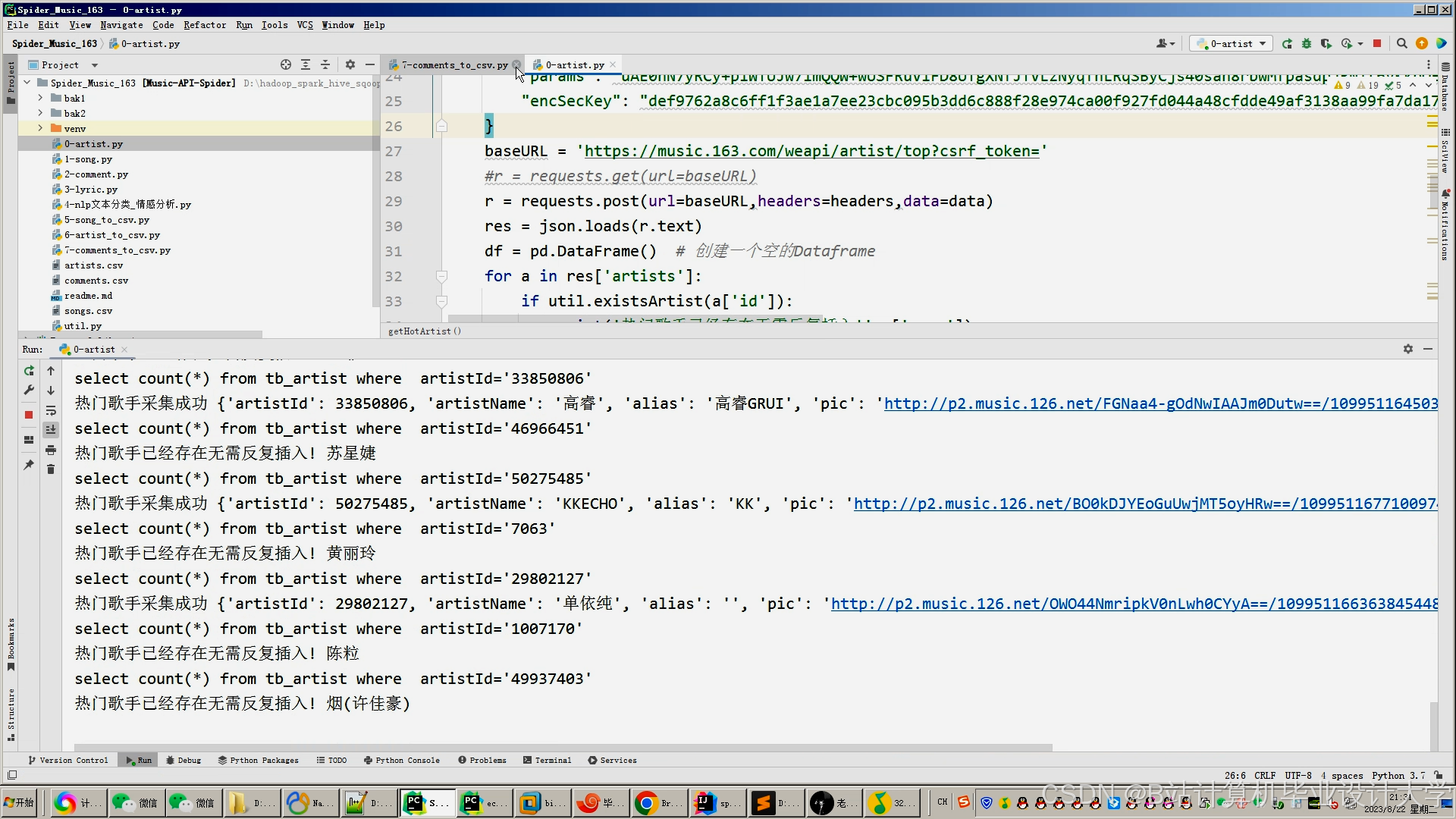Click Select Opened File target icon
Image resolution: width=1456 pixels, height=819 pixels.
[x=285, y=65]
